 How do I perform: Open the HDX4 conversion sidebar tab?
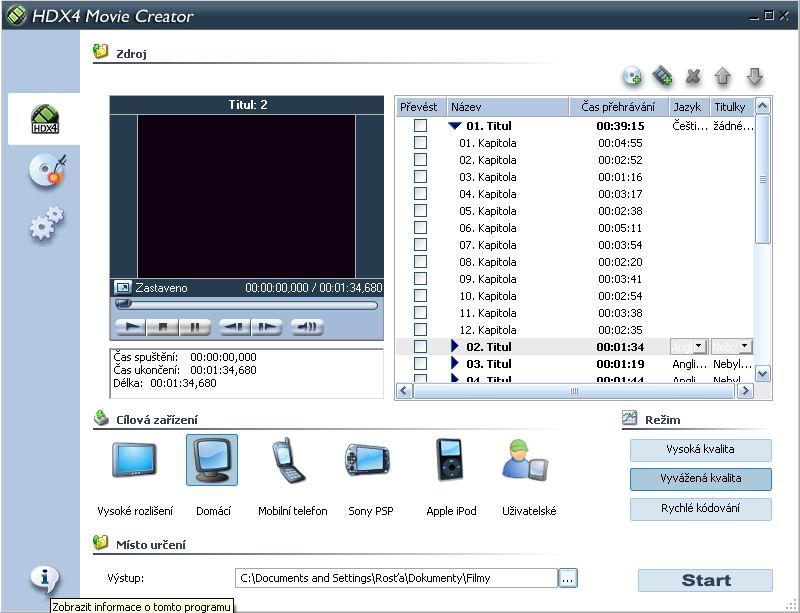[45, 119]
